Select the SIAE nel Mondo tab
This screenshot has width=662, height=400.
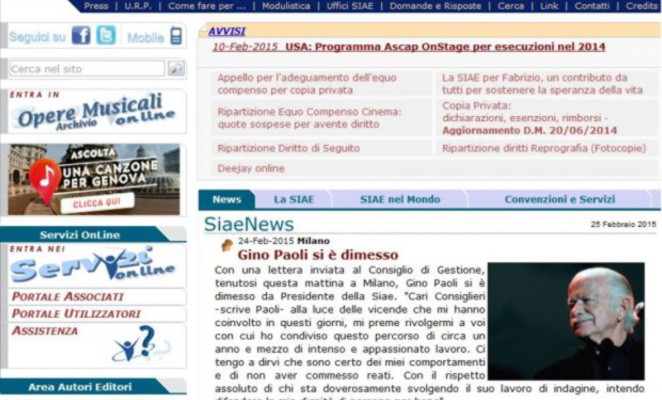(399, 199)
